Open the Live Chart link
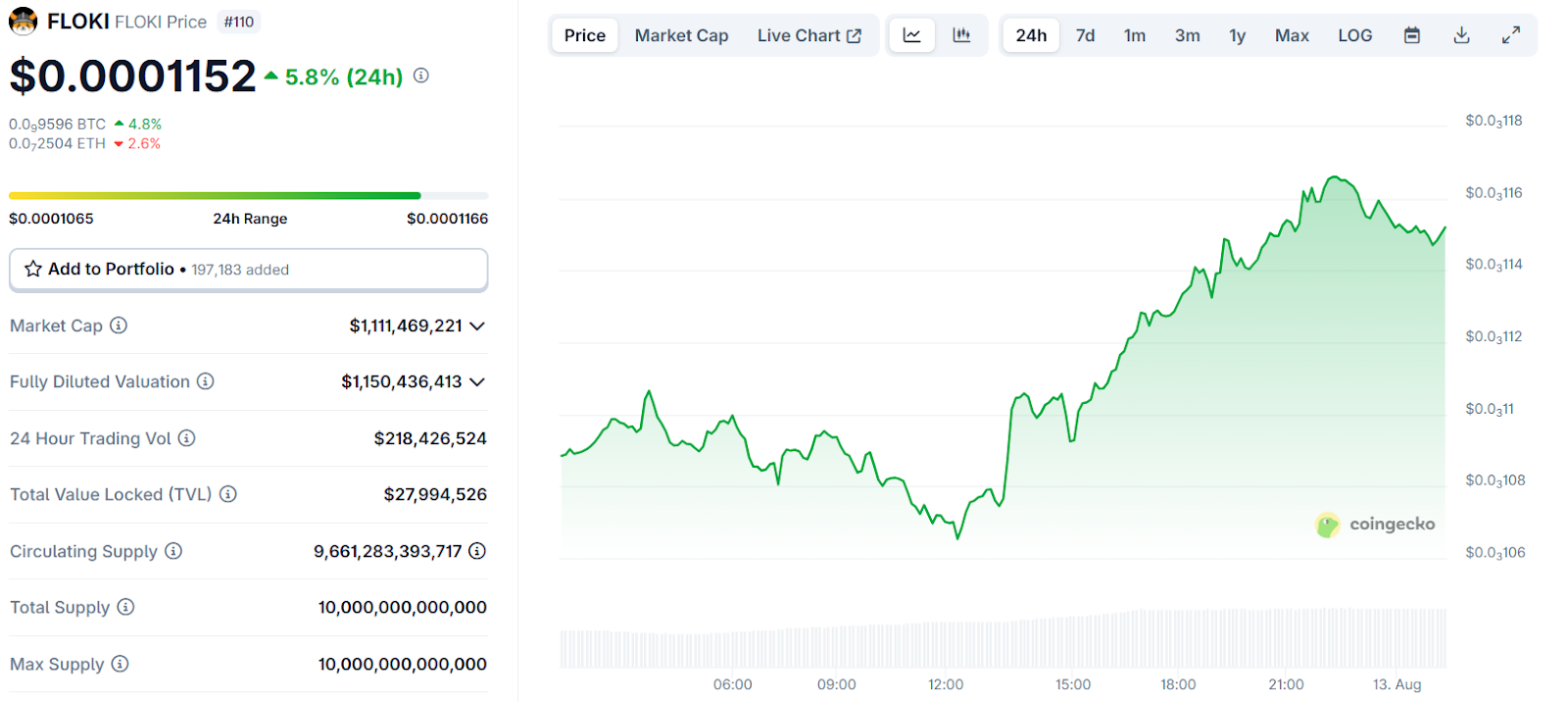Screen dimensions: 1568x702 point(808,35)
